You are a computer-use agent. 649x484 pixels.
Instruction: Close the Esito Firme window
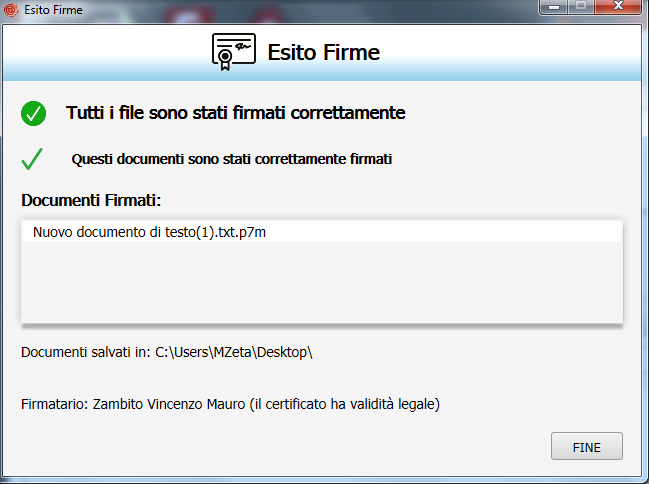(619, 7)
